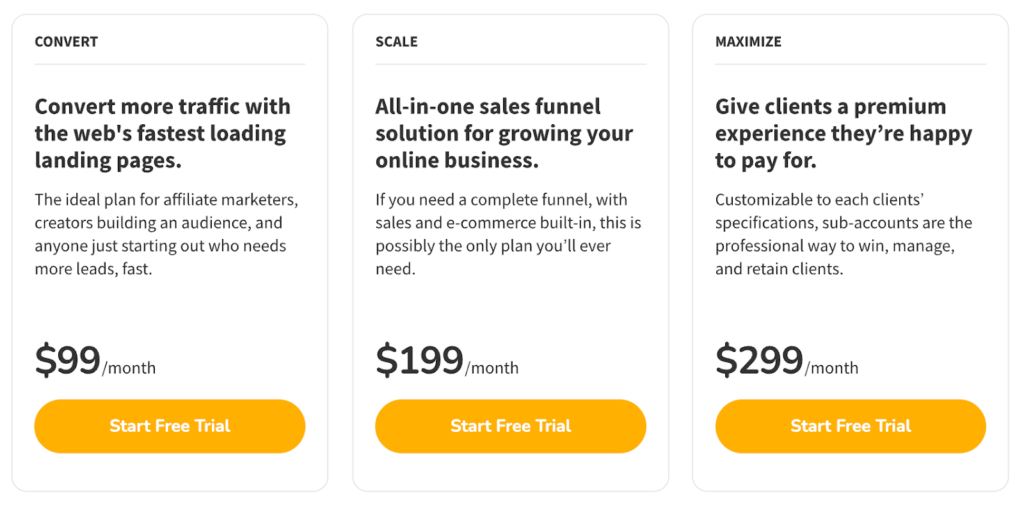
Task: Click the affiliate marketers description paragraph
Action: [166, 234]
